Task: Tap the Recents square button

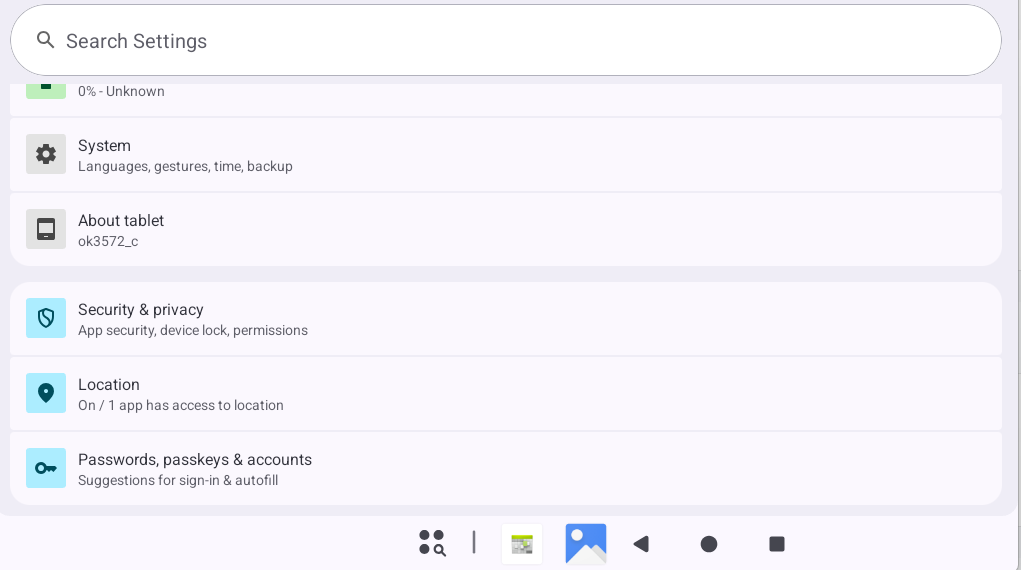Action: [x=777, y=544]
